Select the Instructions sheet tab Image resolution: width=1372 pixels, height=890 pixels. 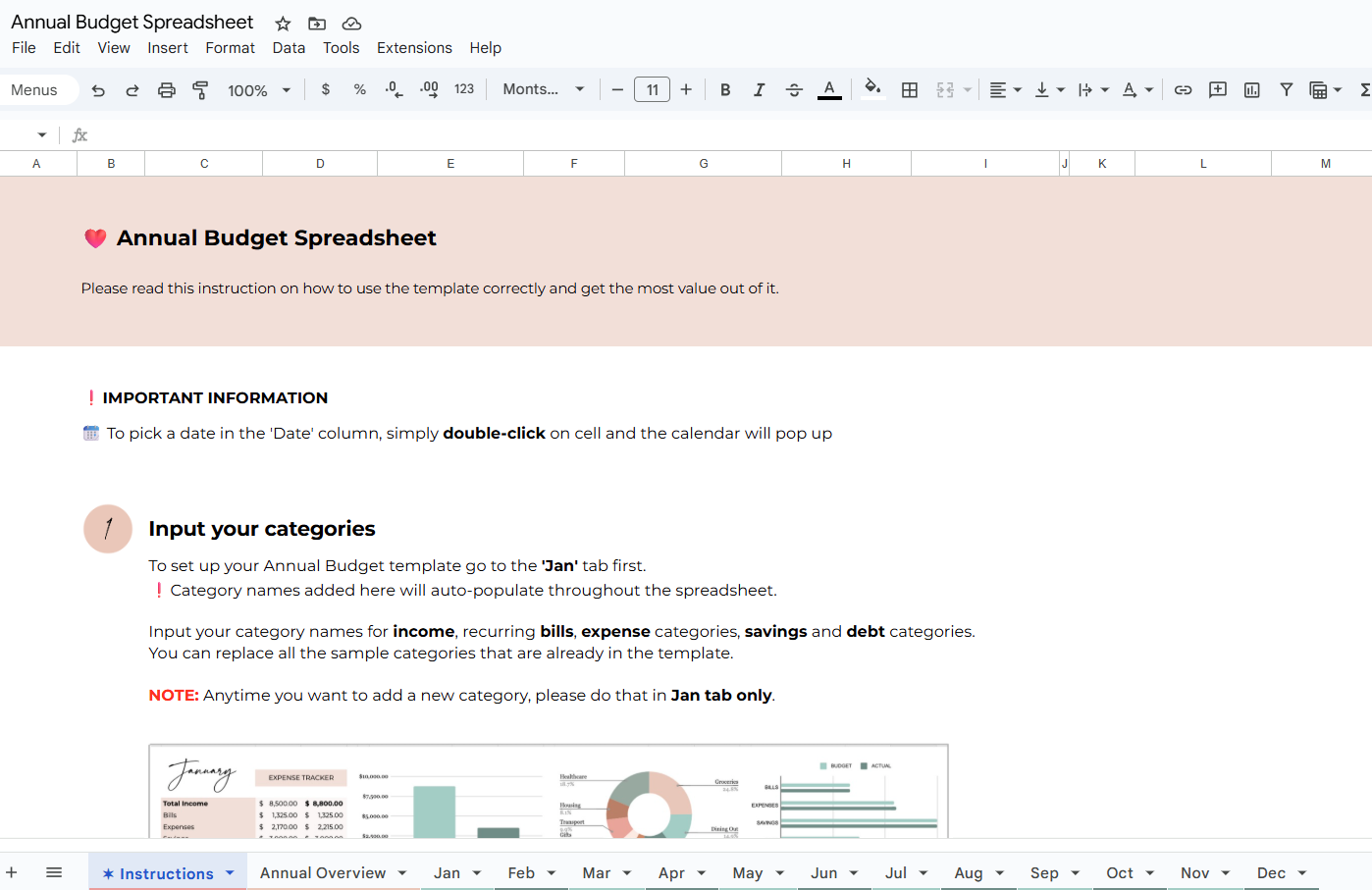[x=167, y=873]
